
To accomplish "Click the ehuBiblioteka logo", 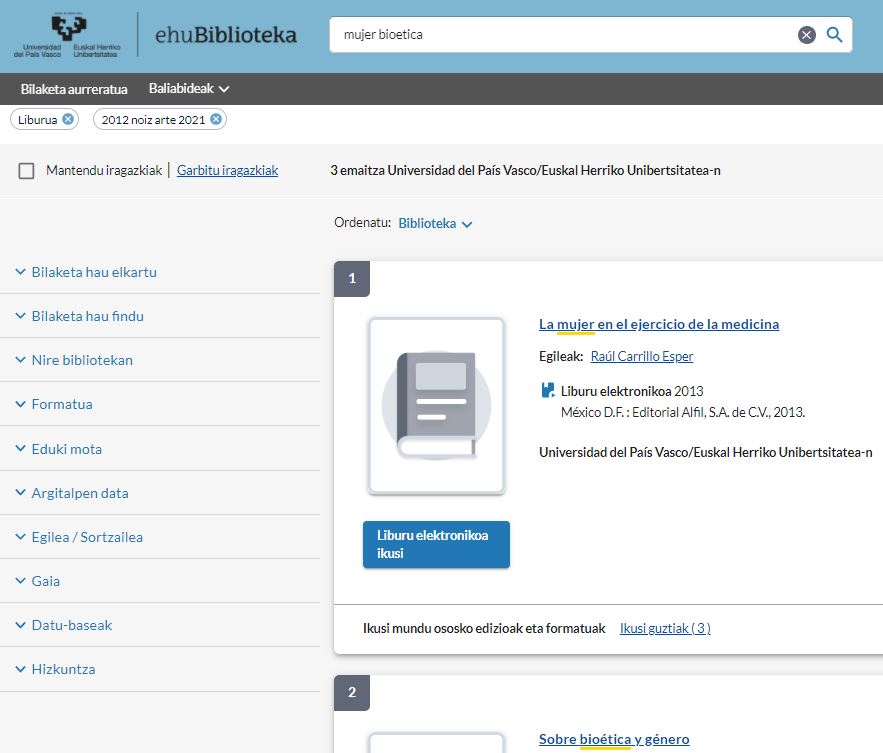I will (226, 35).
